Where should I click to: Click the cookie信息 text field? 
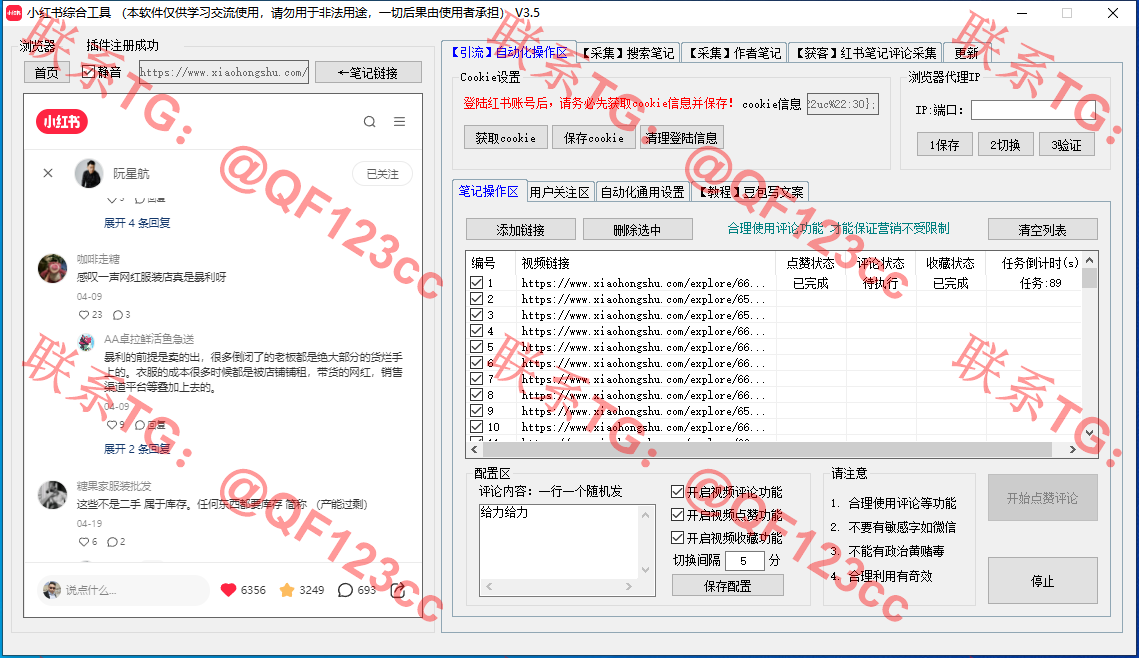pyautogui.click(x=842, y=104)
